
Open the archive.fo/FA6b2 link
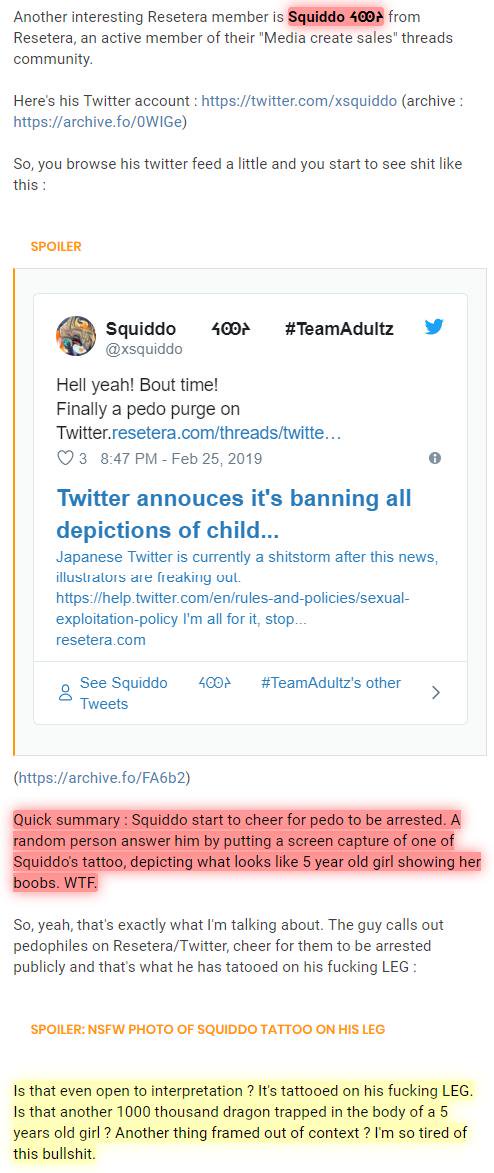pyautogui.click(x=102, y=778)
